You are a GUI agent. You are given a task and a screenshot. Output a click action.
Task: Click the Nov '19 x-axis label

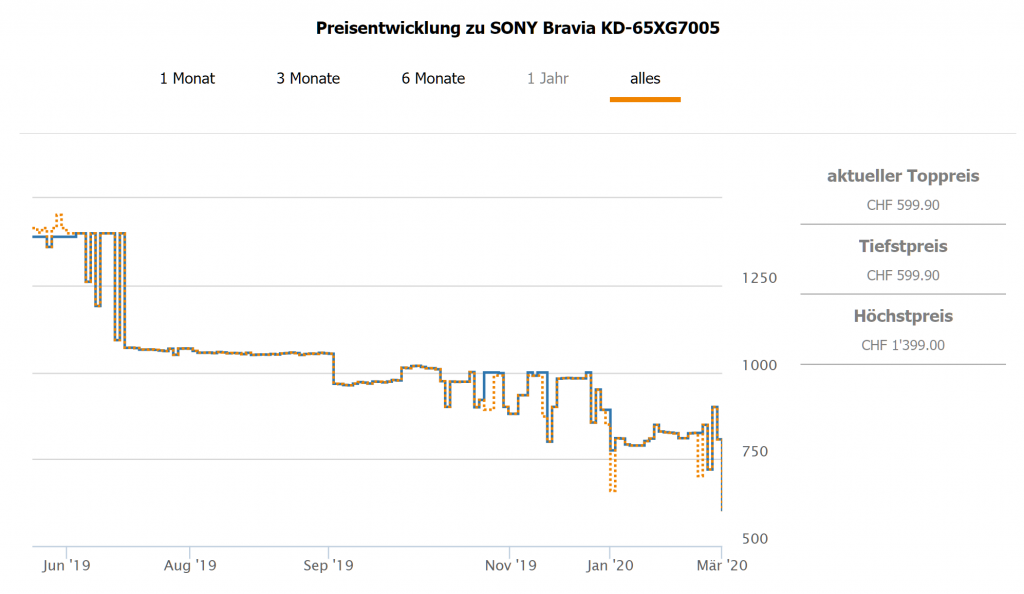point(511,566)
